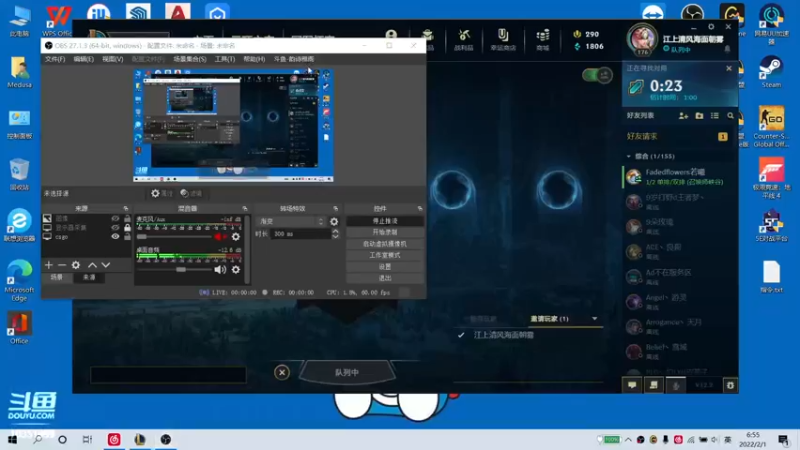Open the Windows Start menu
This screenshot has height=450, width=800.
[x=12, y=439]
